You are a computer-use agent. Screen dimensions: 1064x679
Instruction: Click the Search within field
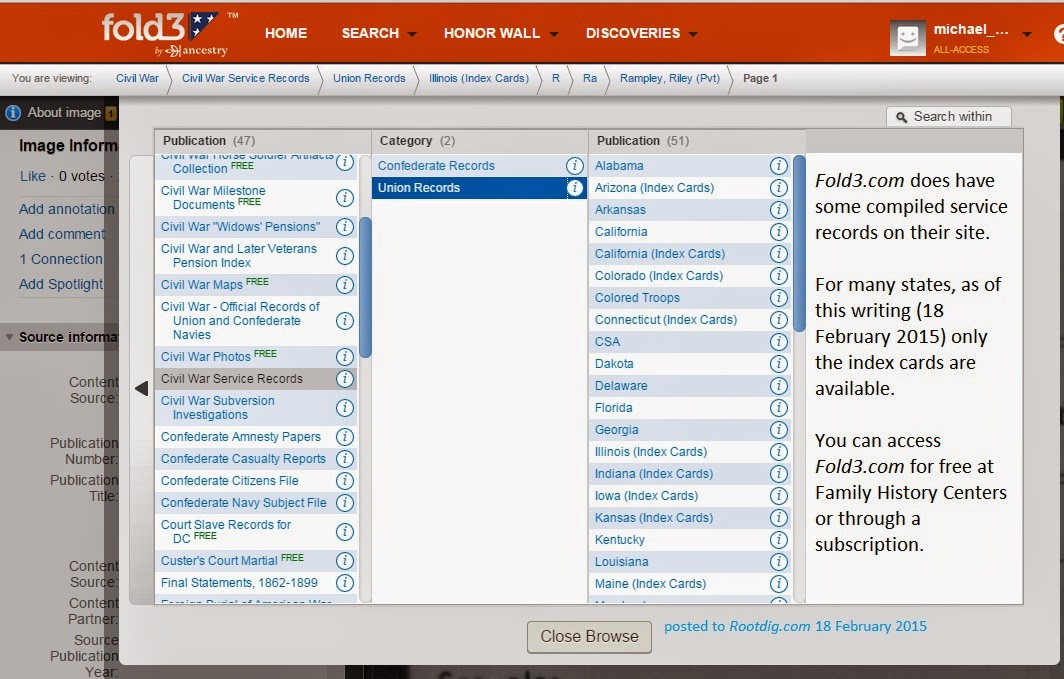coord(949,117)
